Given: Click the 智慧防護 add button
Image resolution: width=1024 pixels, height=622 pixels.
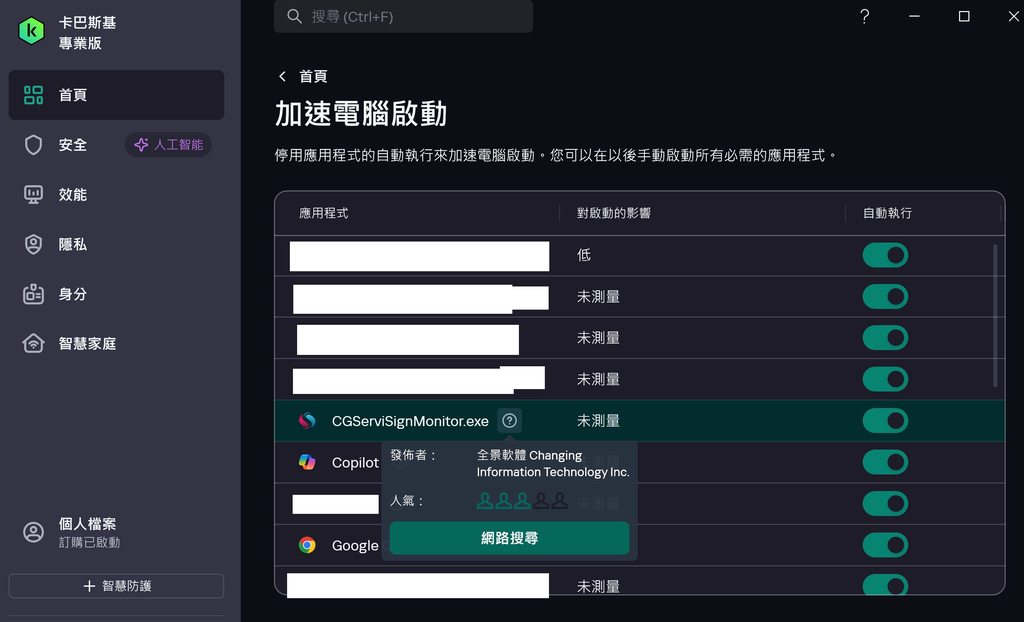Looking at the screenshot, I should pos(116,586).
